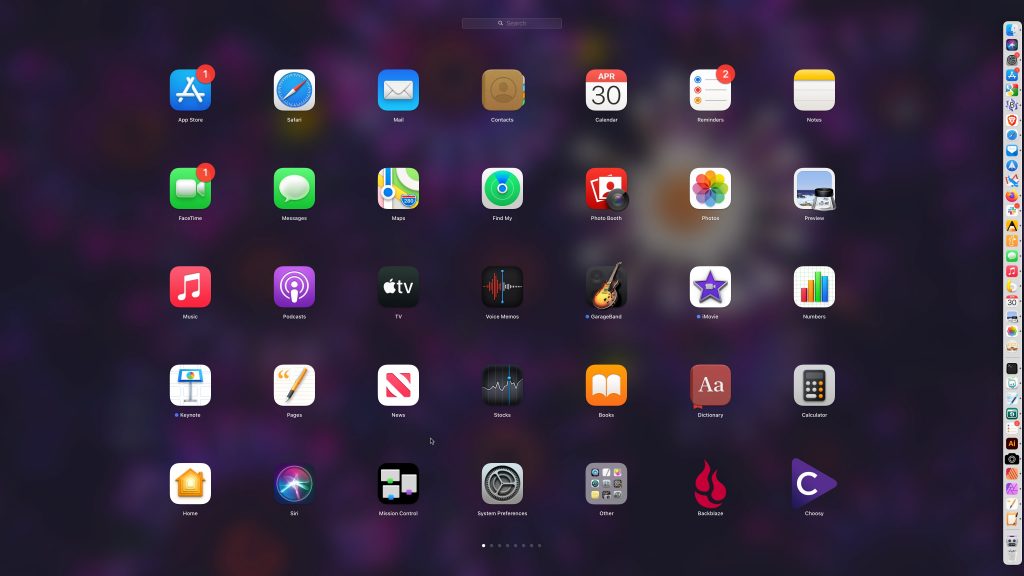The height and width of the screenshot is (576, 1024).
Task: Open the Choosy app
Action: coord(814,484)
